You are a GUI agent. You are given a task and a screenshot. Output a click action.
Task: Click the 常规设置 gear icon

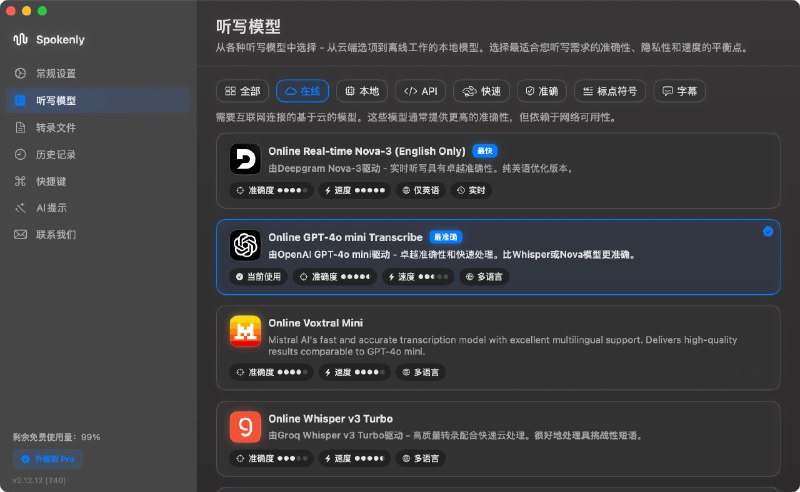(20, 73)
